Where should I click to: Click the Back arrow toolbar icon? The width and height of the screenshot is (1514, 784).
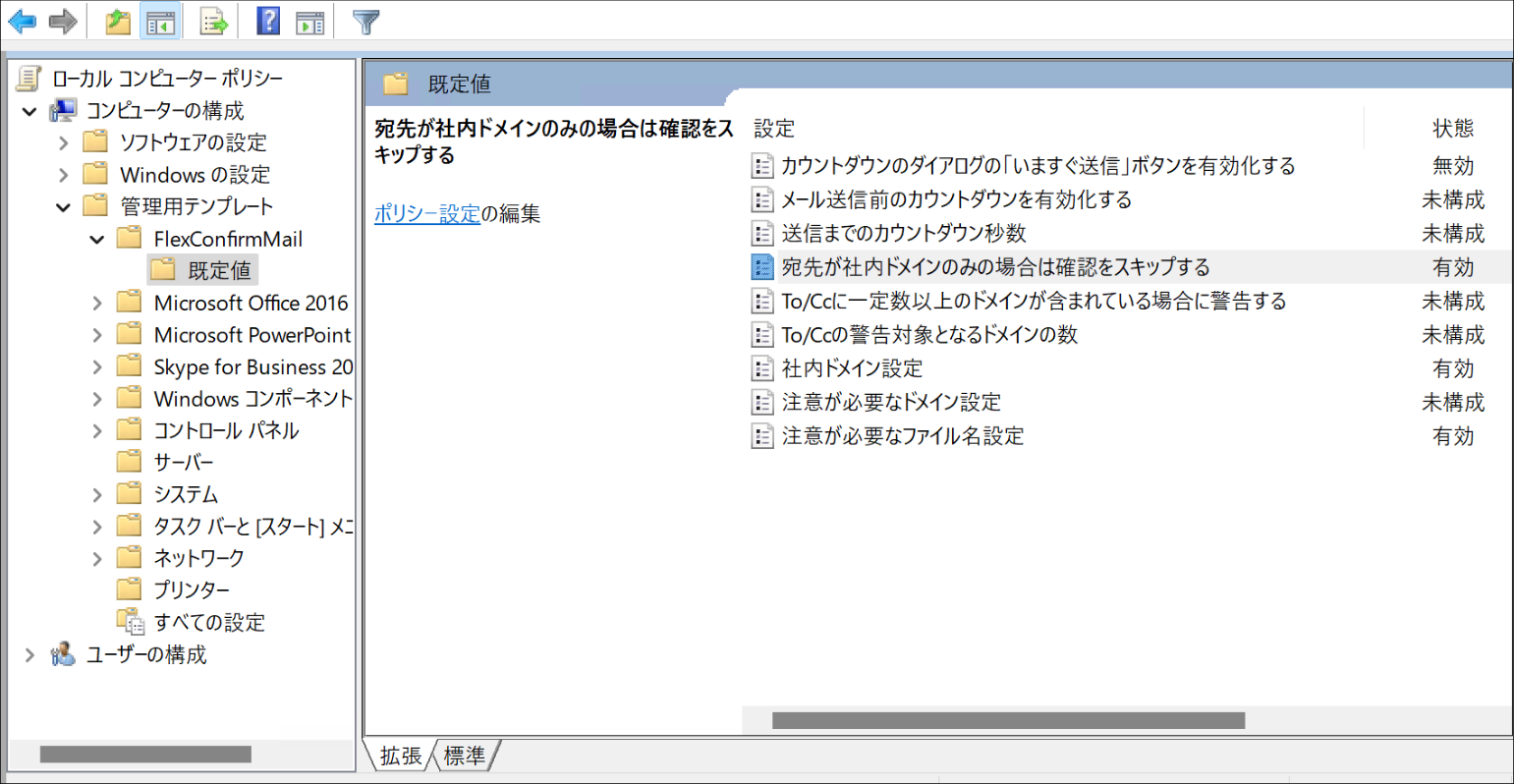22,21
